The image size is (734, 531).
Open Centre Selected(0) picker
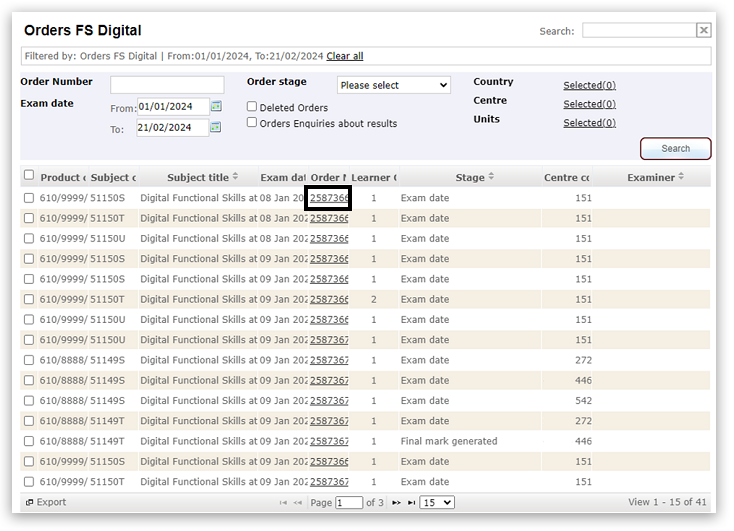tap(589, 104)
